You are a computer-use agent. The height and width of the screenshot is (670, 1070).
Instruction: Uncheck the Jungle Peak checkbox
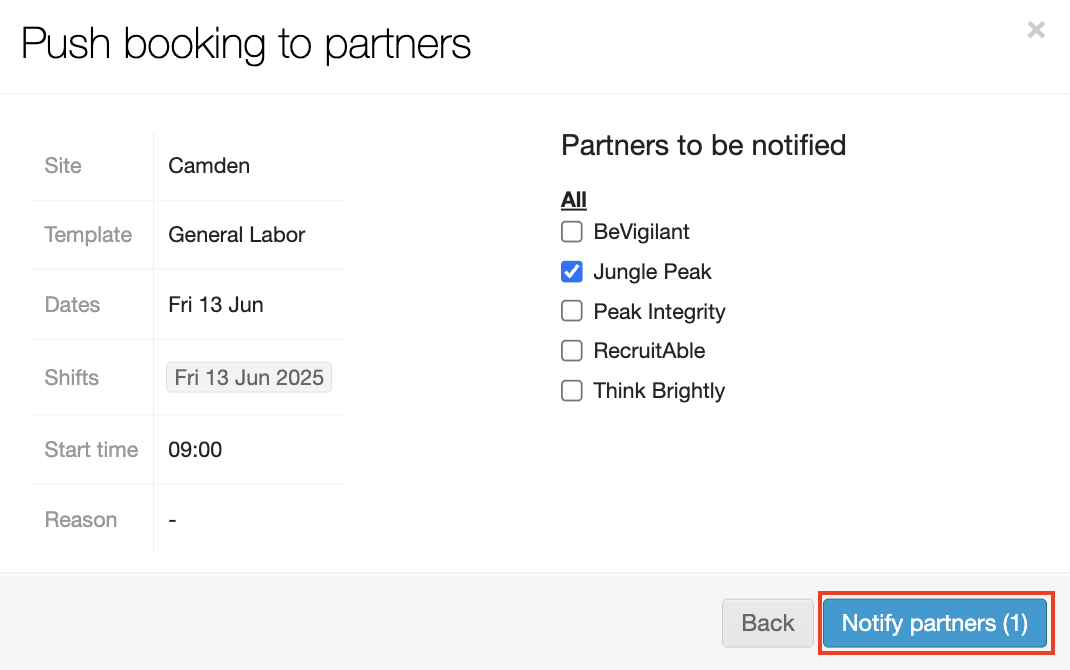572,272
